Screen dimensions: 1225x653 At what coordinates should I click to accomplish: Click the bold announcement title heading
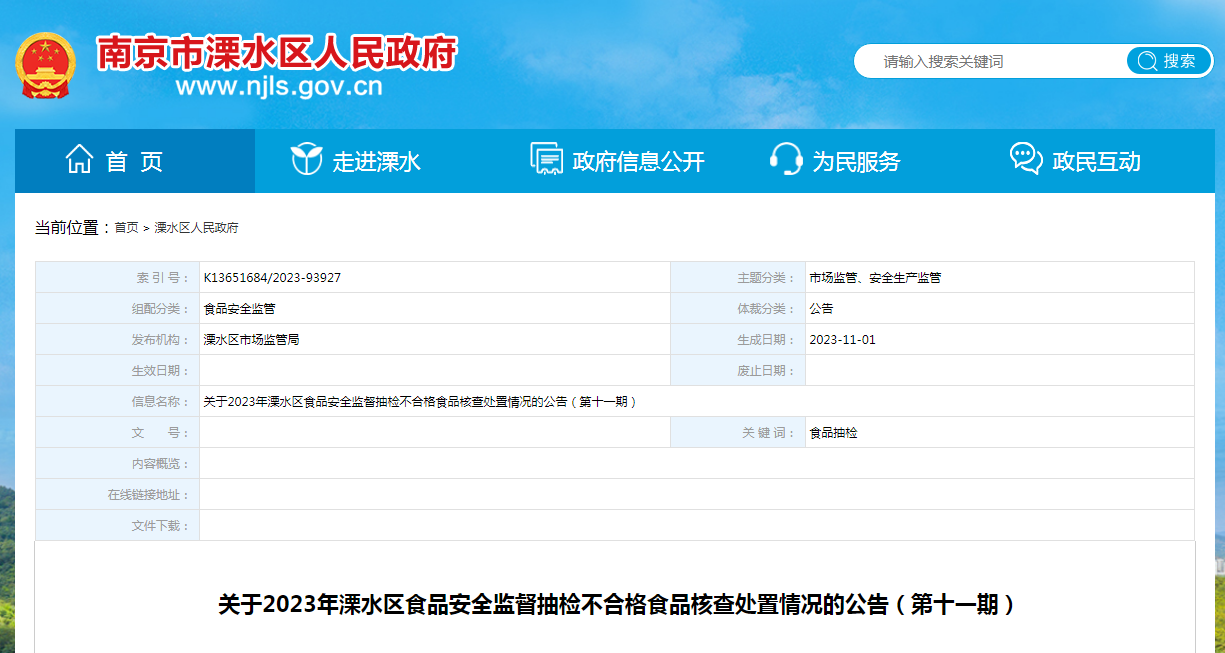(x=615, y=605)
